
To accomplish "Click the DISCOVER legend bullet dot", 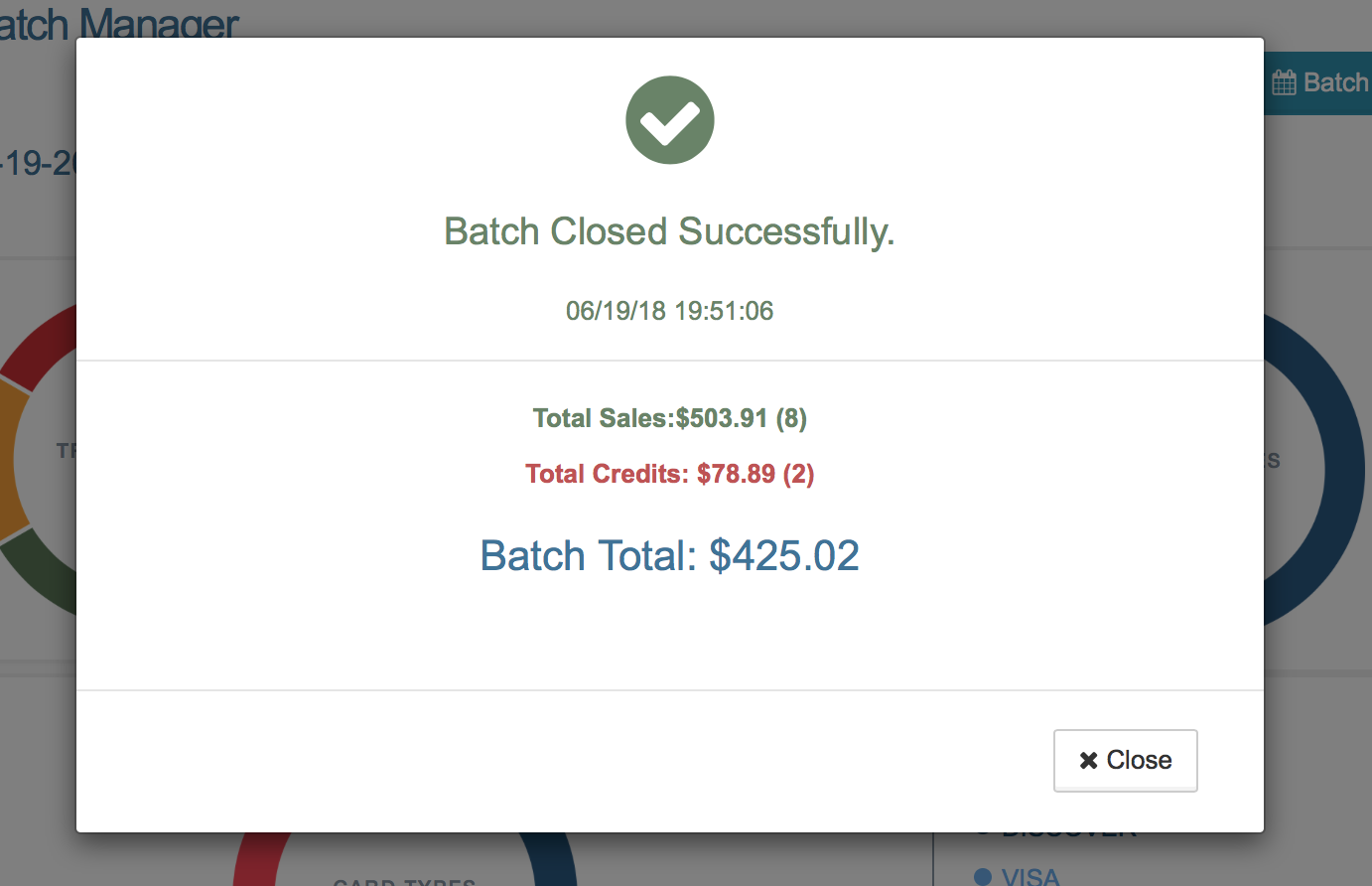I will [983, 827].
